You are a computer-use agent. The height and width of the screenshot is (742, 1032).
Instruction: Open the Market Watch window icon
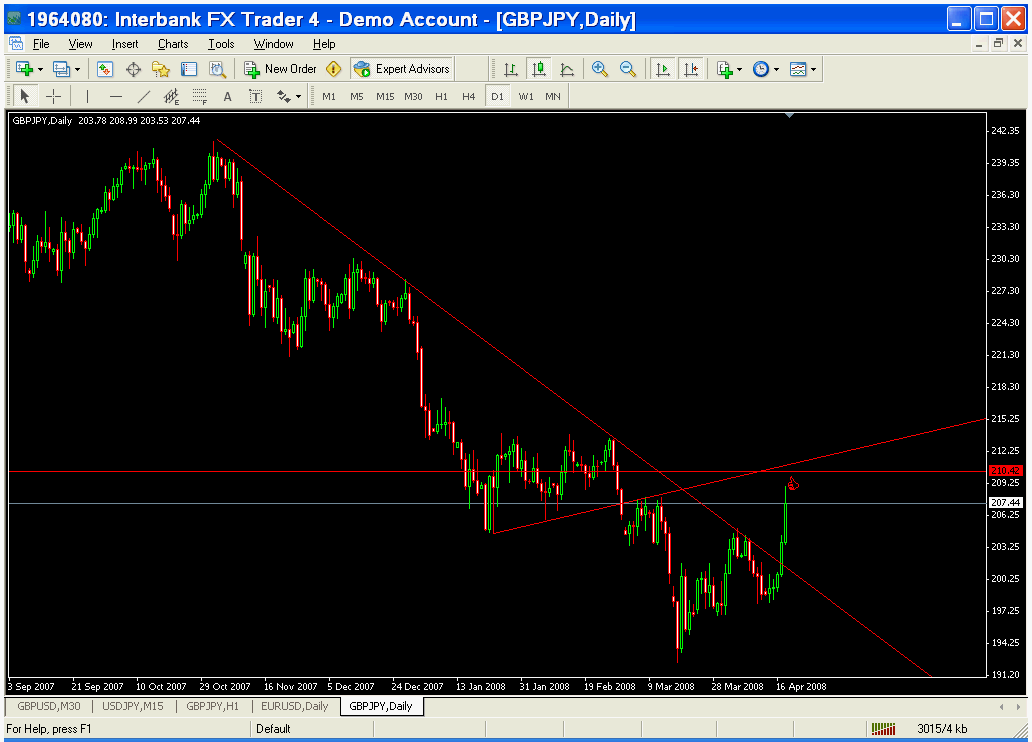coord(105,69)
